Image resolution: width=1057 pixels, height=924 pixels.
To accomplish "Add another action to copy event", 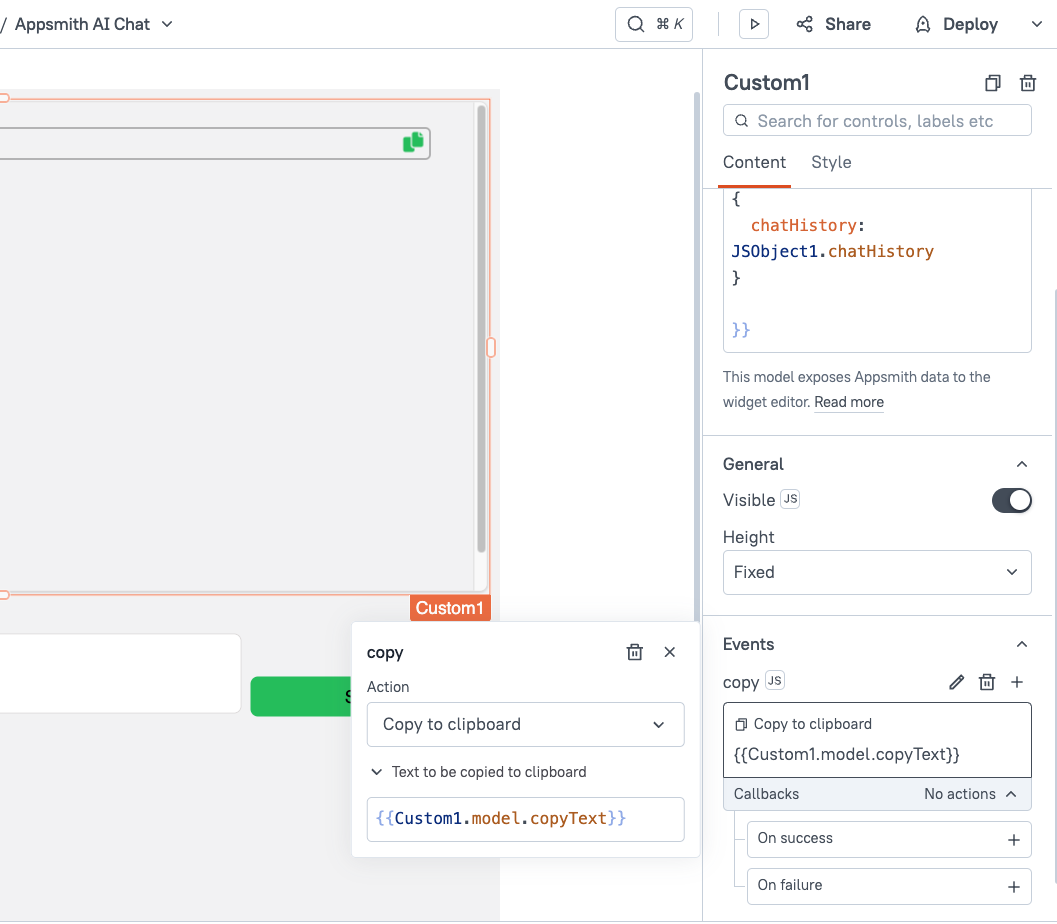I will (x=1017, y=681).
